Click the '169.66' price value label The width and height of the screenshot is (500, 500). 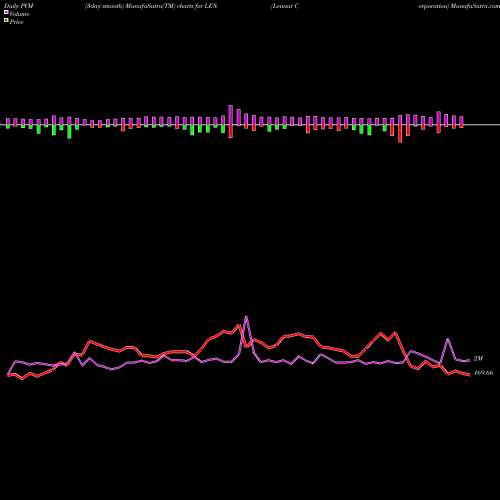click(x=484, y=373)
